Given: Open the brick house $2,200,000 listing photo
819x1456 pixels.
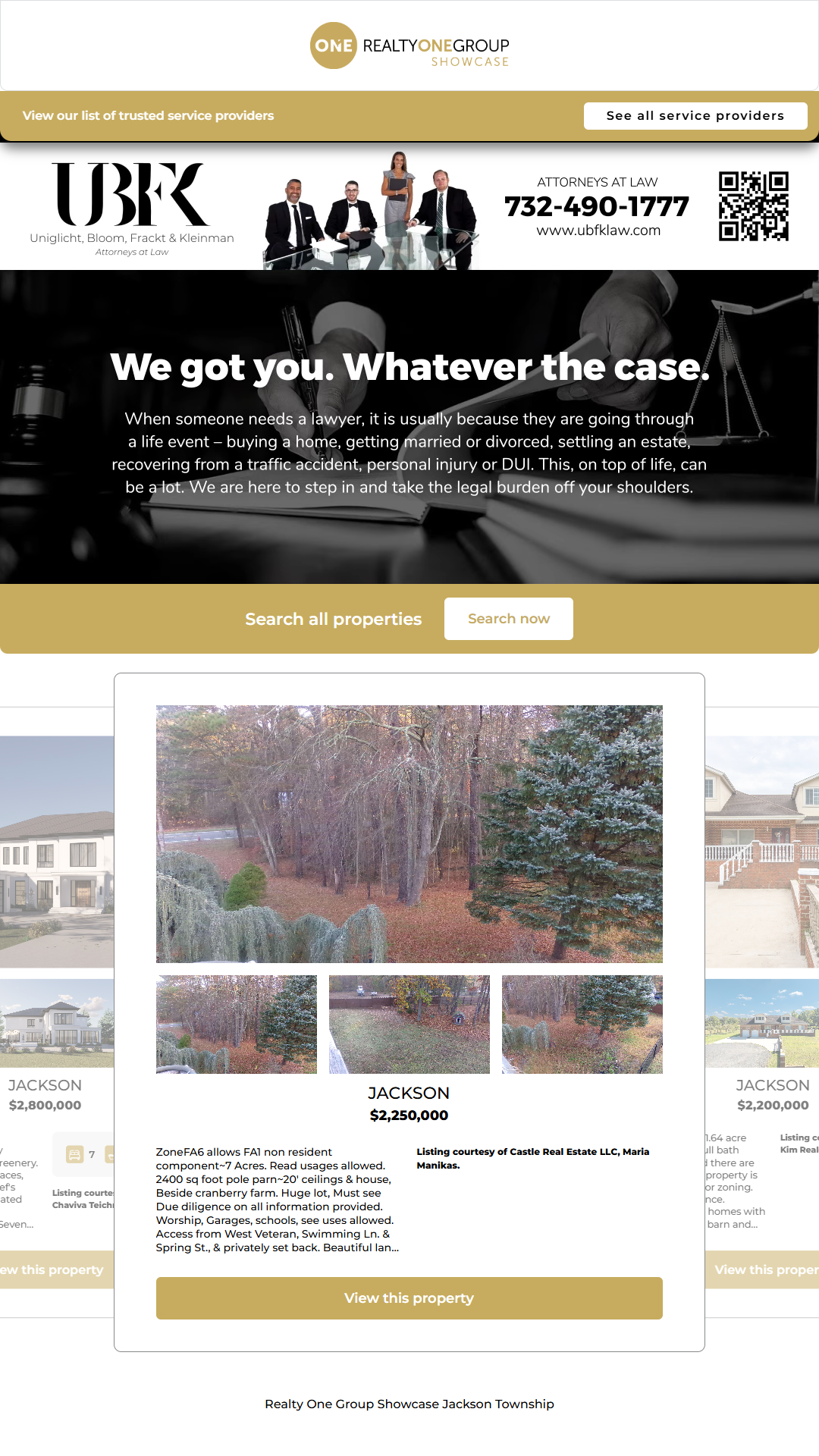Looking at the screenshot, I should tap(762, 852).
